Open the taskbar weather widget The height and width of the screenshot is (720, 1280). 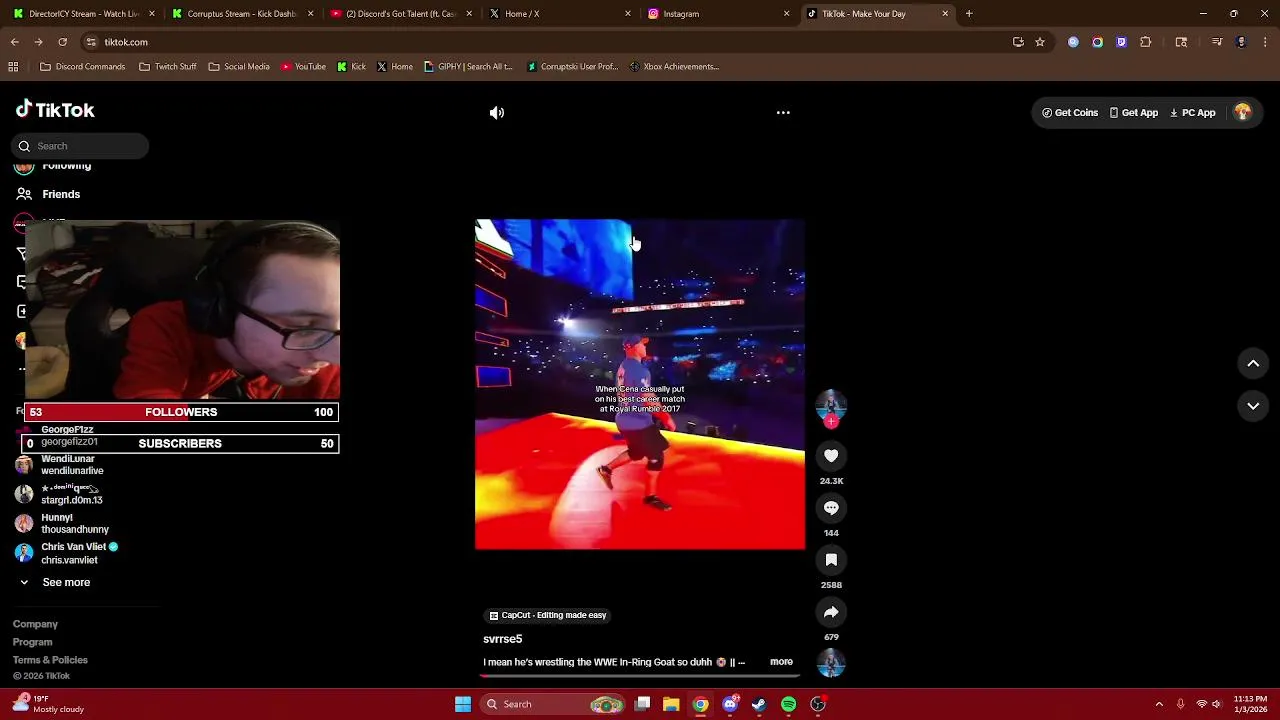[x=50, y=704]
